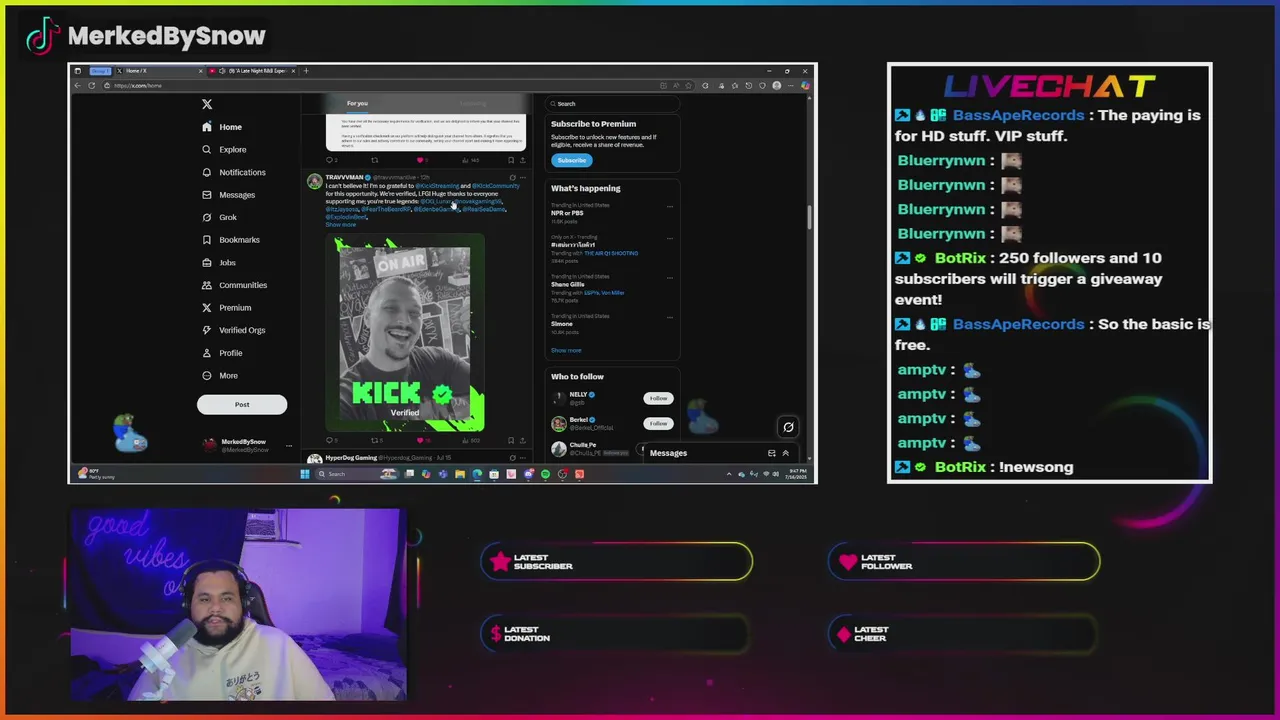Viewport: 1280px width, 720px height.
Task: Click the @KickStreaming mention link
Action: tap(437, 186)
